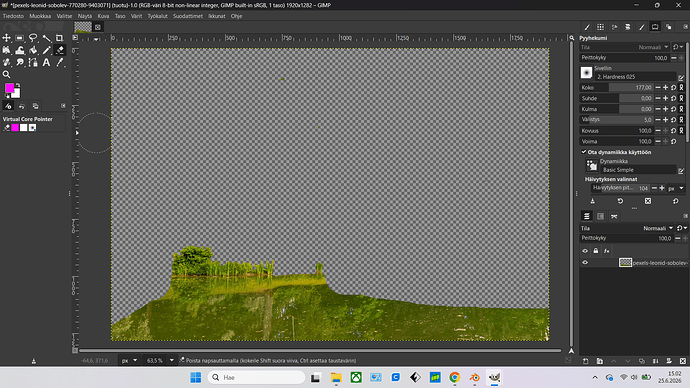Viewport: 690px width, 388px height.
Task: Select the Bucket Fill tool
Action: tap(33, 50)
